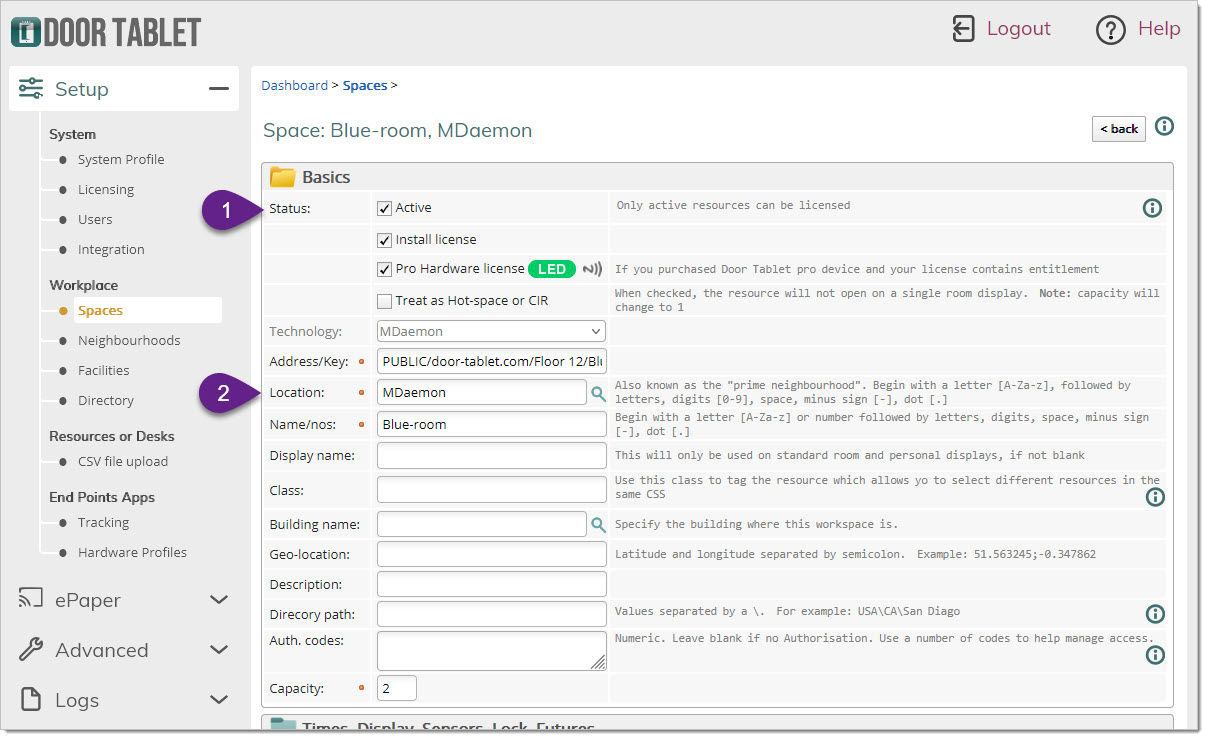Expand the Advanced section

[x=219, y=650]
